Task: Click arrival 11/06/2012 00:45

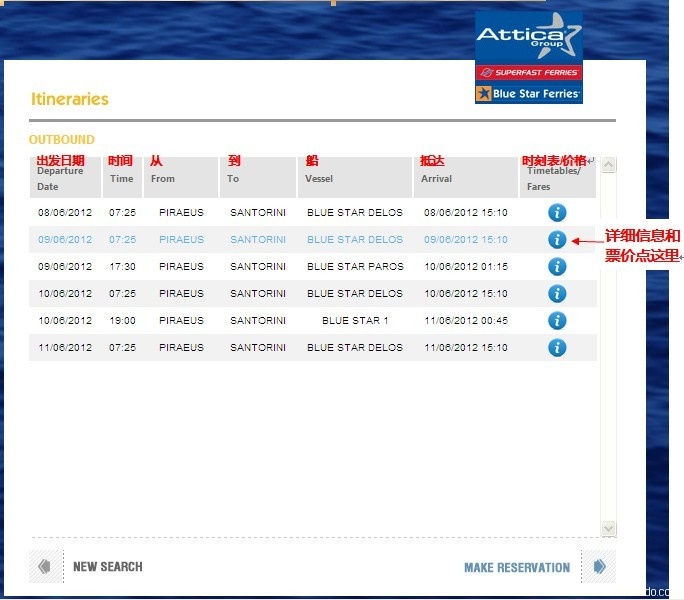Action: click(466, 321)
